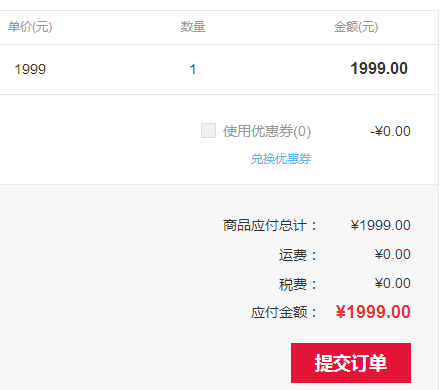Click the 应付金额 label
Image resolution: width=447 pixels, height=390 pixels.
pos(284,313)
